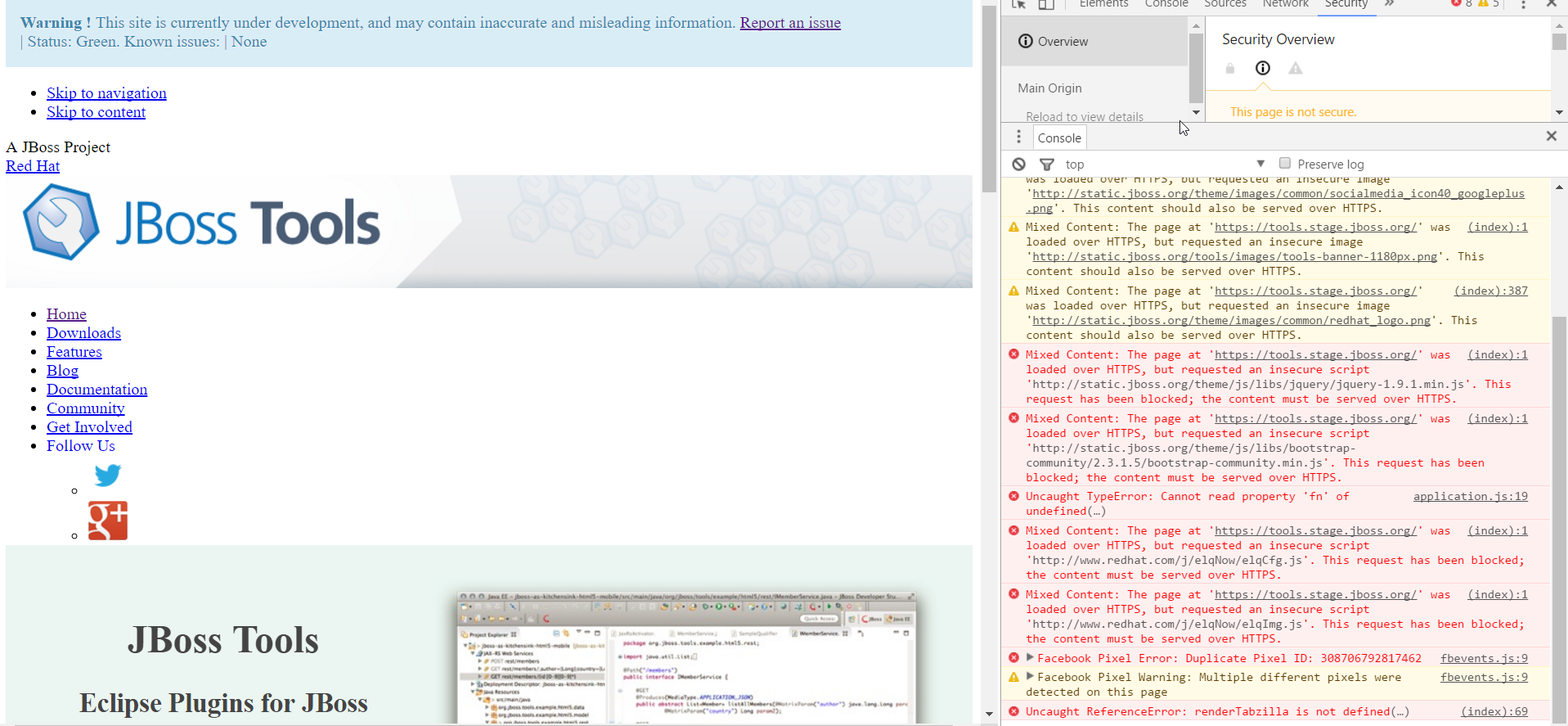Open the console filter funnel icon
Viewport: 1568px width, 726px height.
[x=1047, y=165]
